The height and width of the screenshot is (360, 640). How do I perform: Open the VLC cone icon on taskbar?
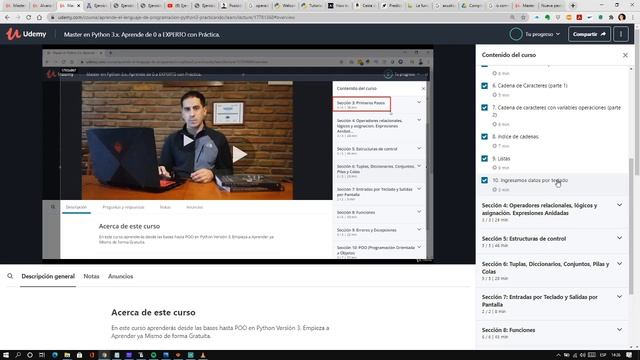(203, 355)
